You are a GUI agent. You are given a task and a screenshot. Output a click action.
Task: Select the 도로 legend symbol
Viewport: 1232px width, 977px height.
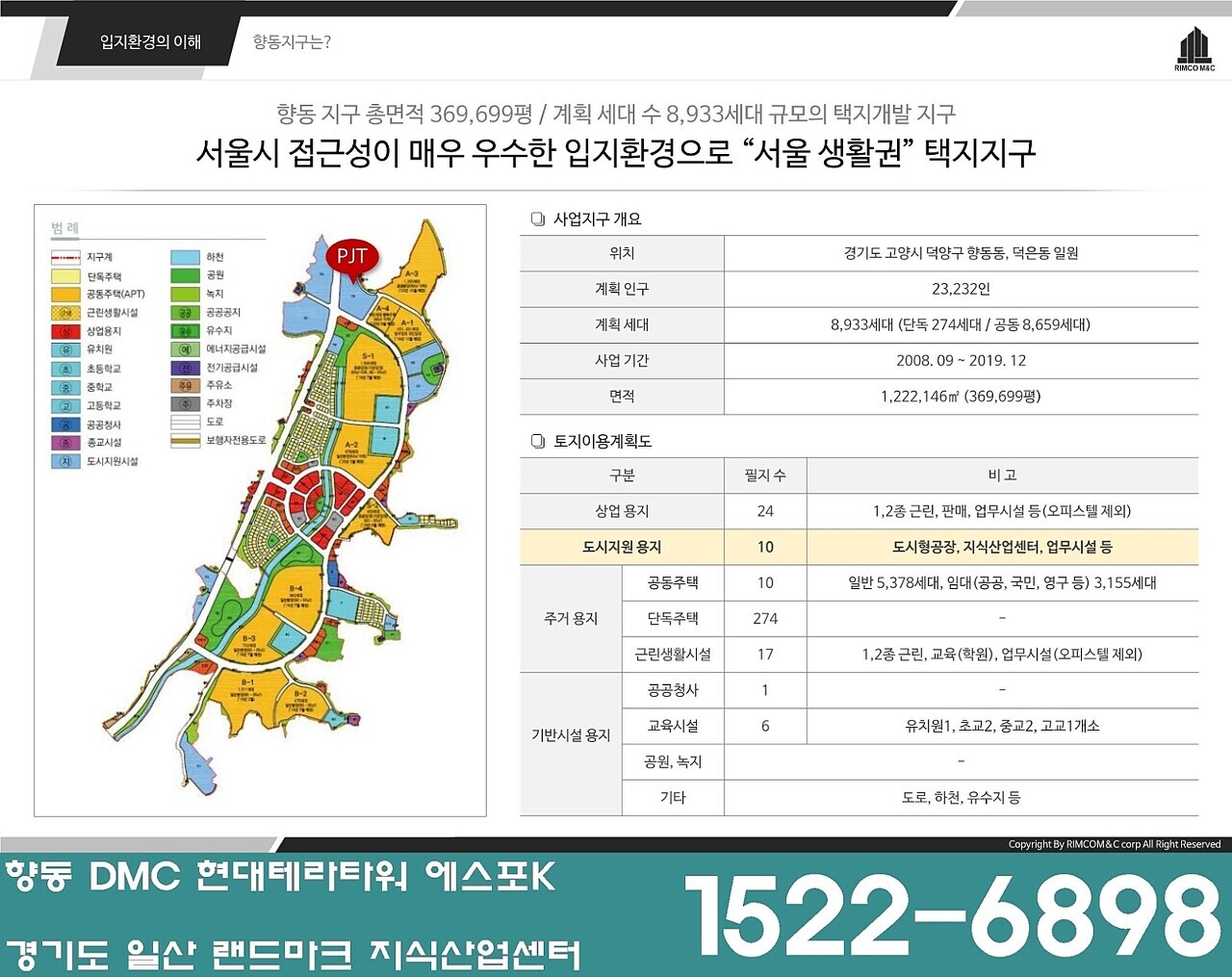coord(185,422)
